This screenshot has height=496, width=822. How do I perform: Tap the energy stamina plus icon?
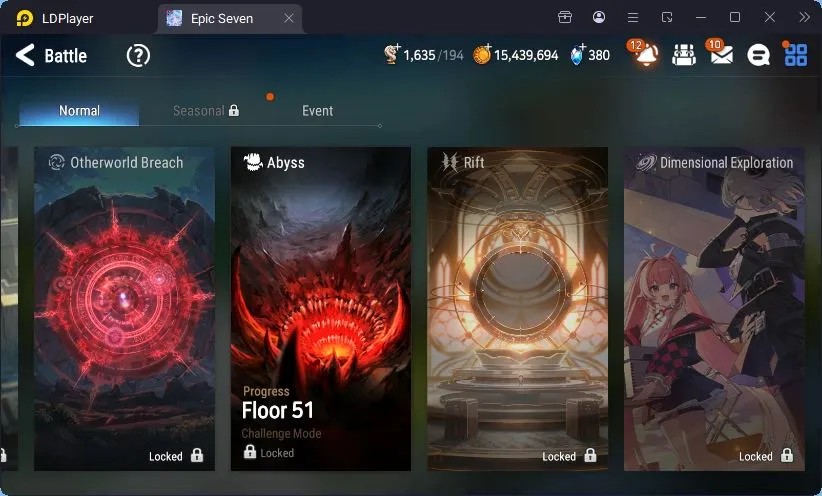392,54
